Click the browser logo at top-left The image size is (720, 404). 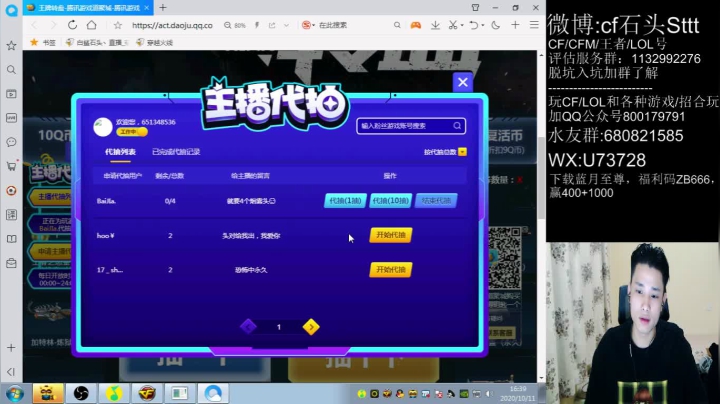point(11,9)
